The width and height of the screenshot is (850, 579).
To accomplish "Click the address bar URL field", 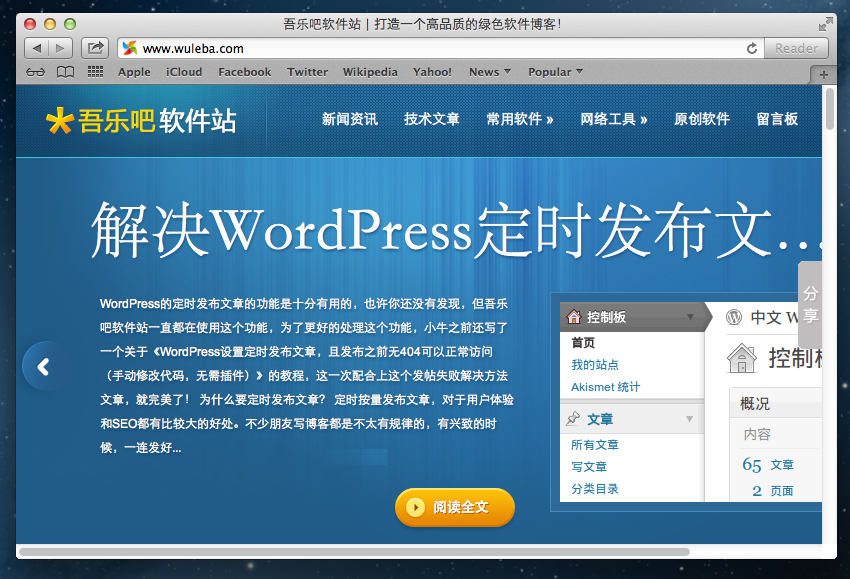I will 442,48.
